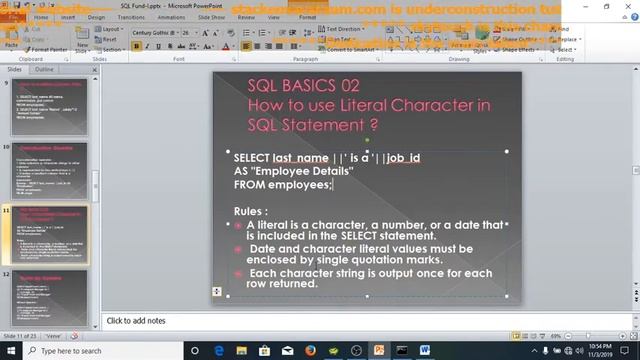Image resolution: width=640 pixels, height=360 pixels.
Task: Click Decrease List Level icon
Action: pyautogui.click(x=282, y=33)
